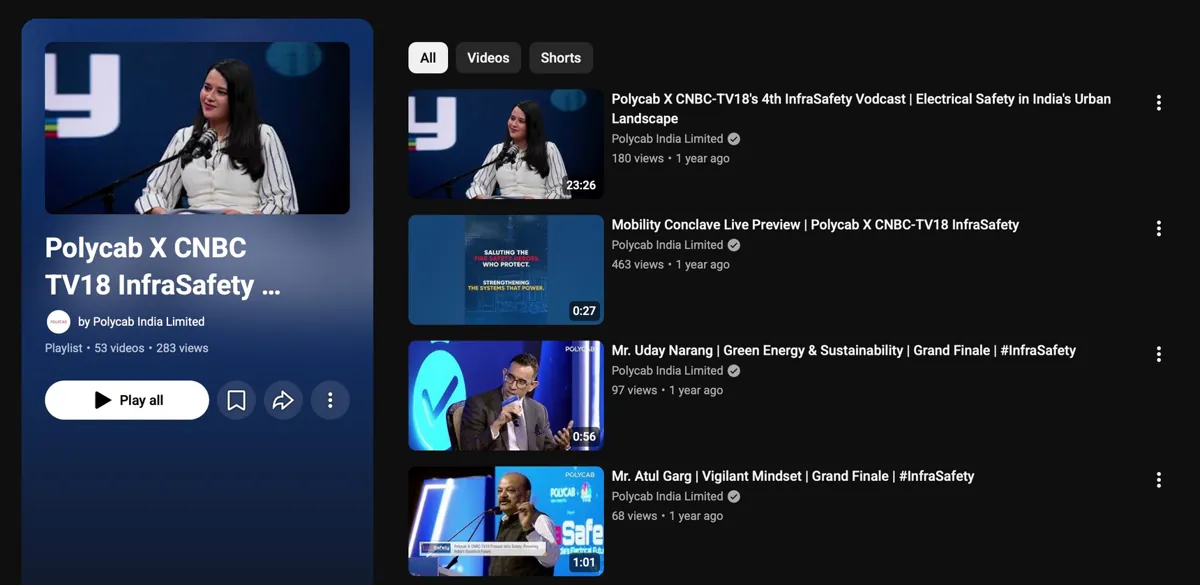Open Mr. Uday Narang Green Energy video title
Screen dimensions: 1200x585
click(x=844, y=351)
